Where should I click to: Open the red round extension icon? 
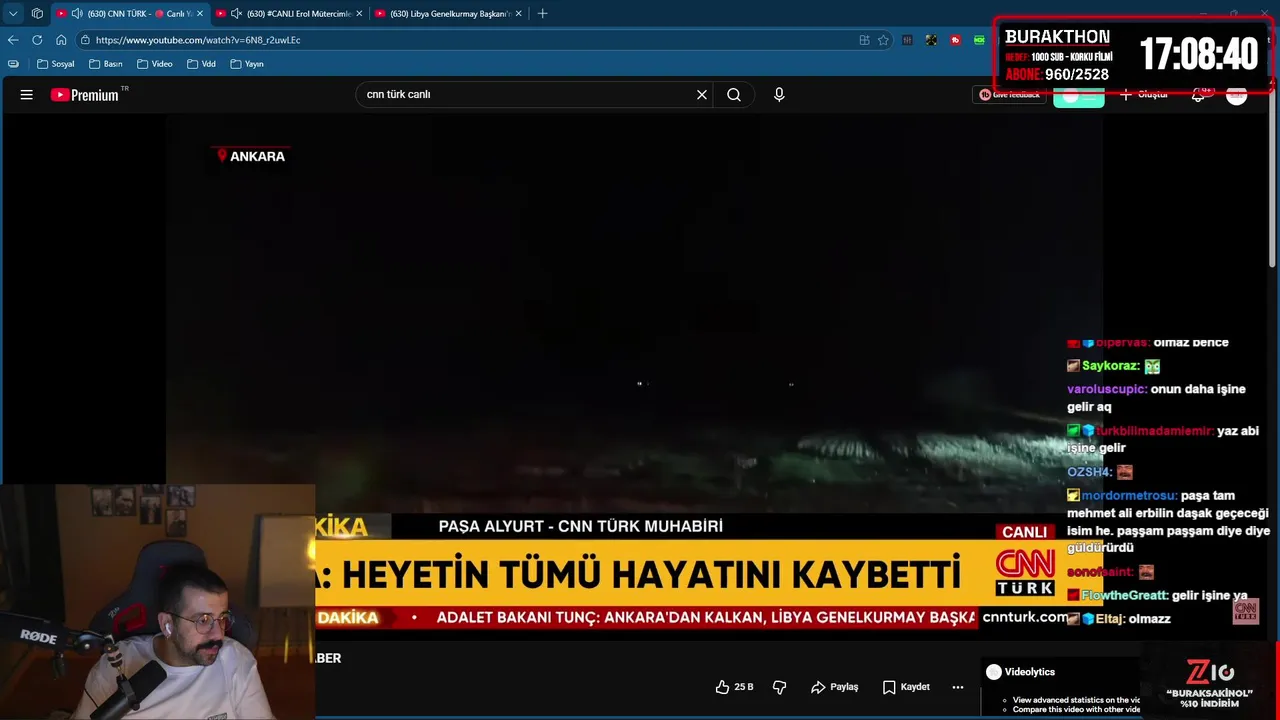tap(955, 40)
